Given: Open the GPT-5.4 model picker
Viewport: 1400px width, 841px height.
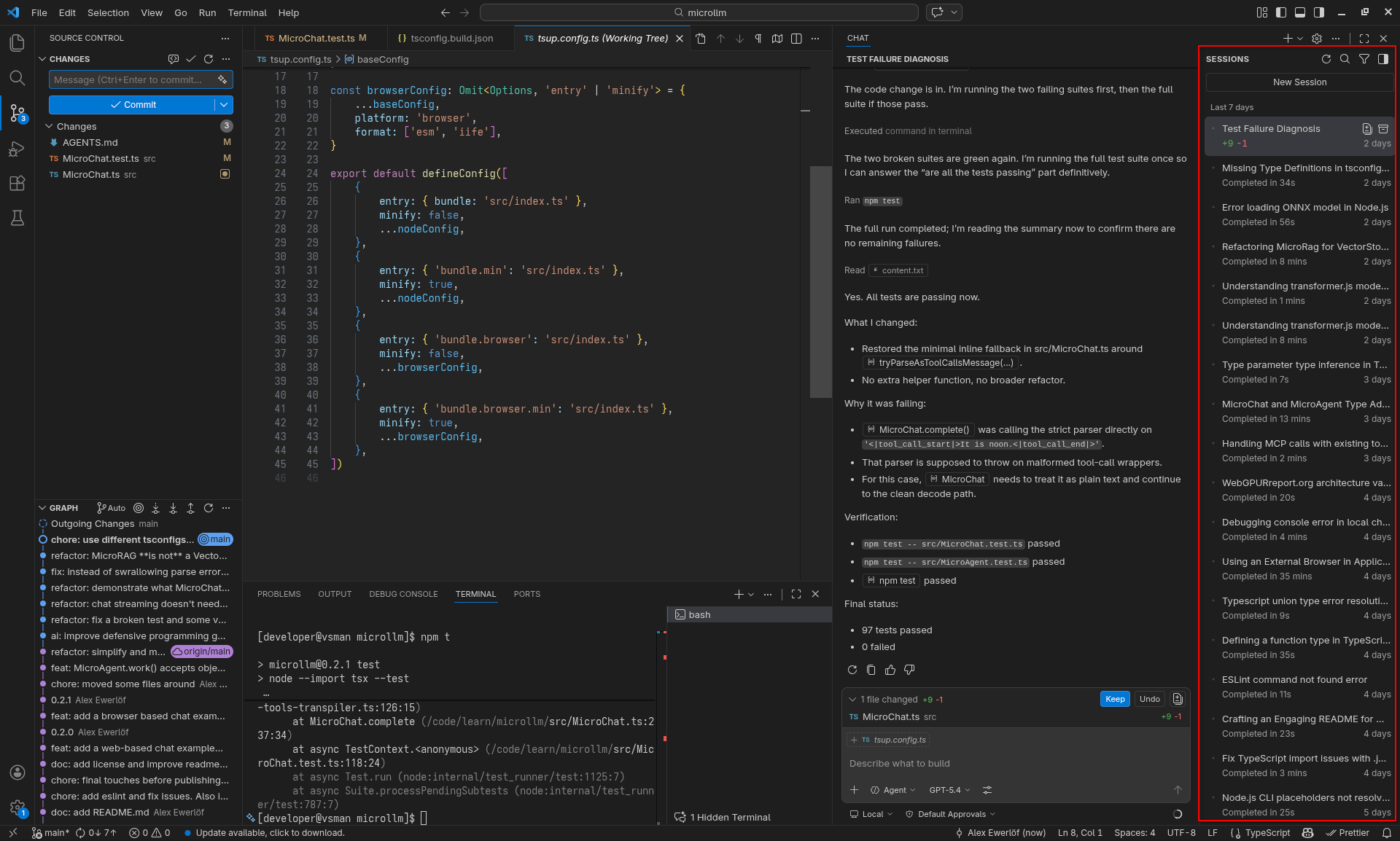Looking at the screenshot, I should tap(949, 790).
